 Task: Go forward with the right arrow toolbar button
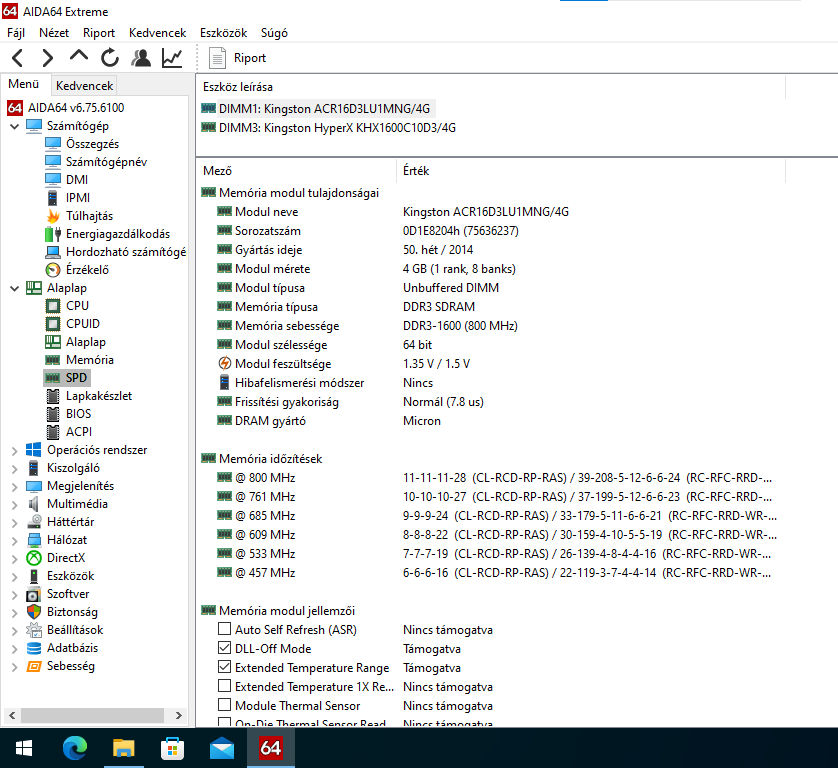pyautogui.click(x=48, y=58)
